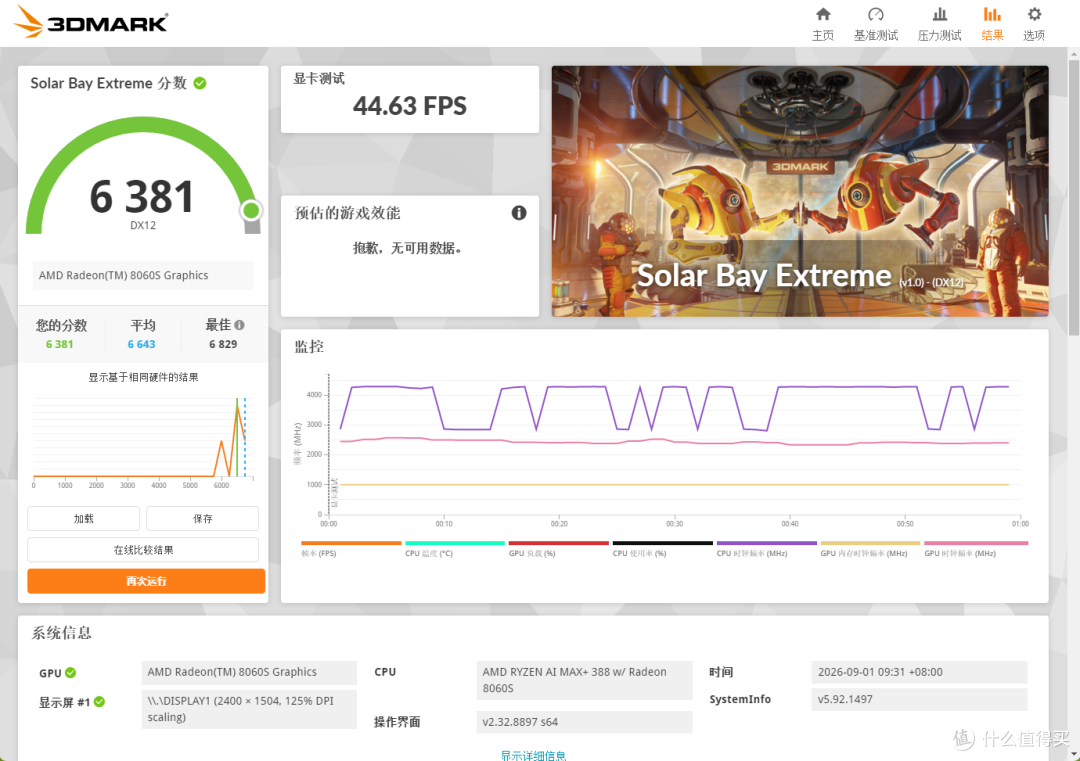Click the score distribution chart
1080x761 pixels.
[143, 441]
